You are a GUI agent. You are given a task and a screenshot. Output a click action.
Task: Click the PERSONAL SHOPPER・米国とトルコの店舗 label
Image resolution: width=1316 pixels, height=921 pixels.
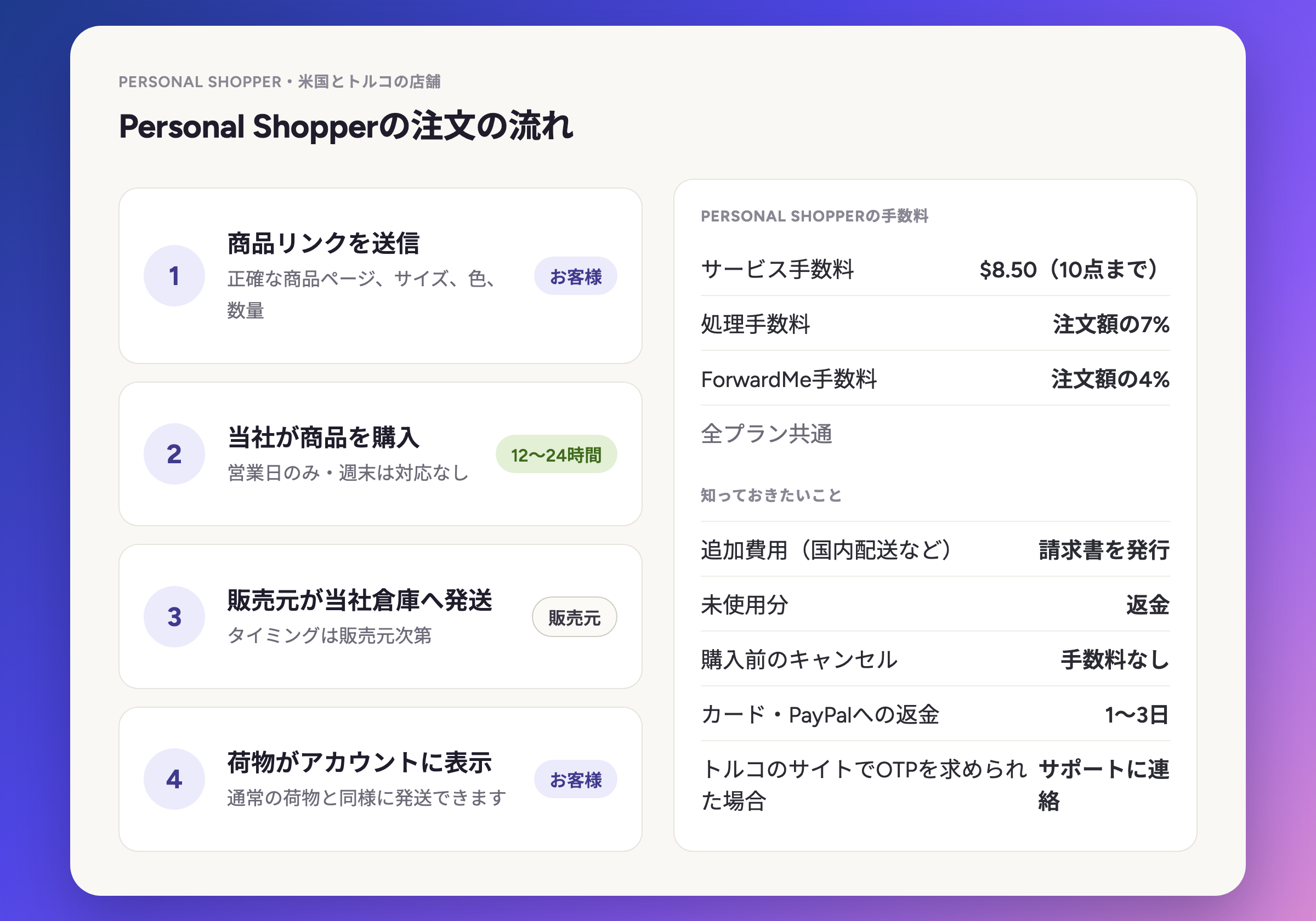coord(280,81)
